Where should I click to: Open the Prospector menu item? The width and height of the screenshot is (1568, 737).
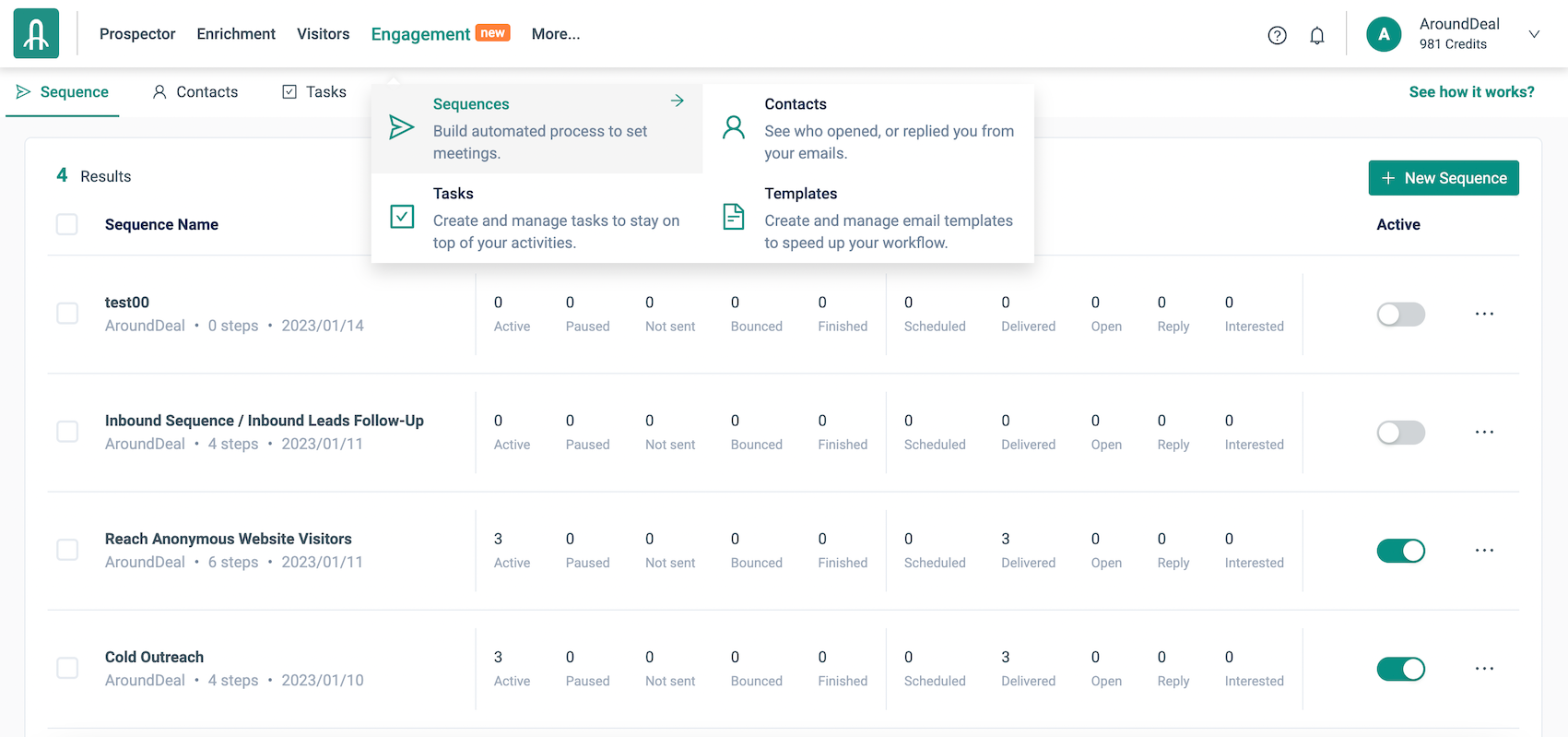pos(137,34)
